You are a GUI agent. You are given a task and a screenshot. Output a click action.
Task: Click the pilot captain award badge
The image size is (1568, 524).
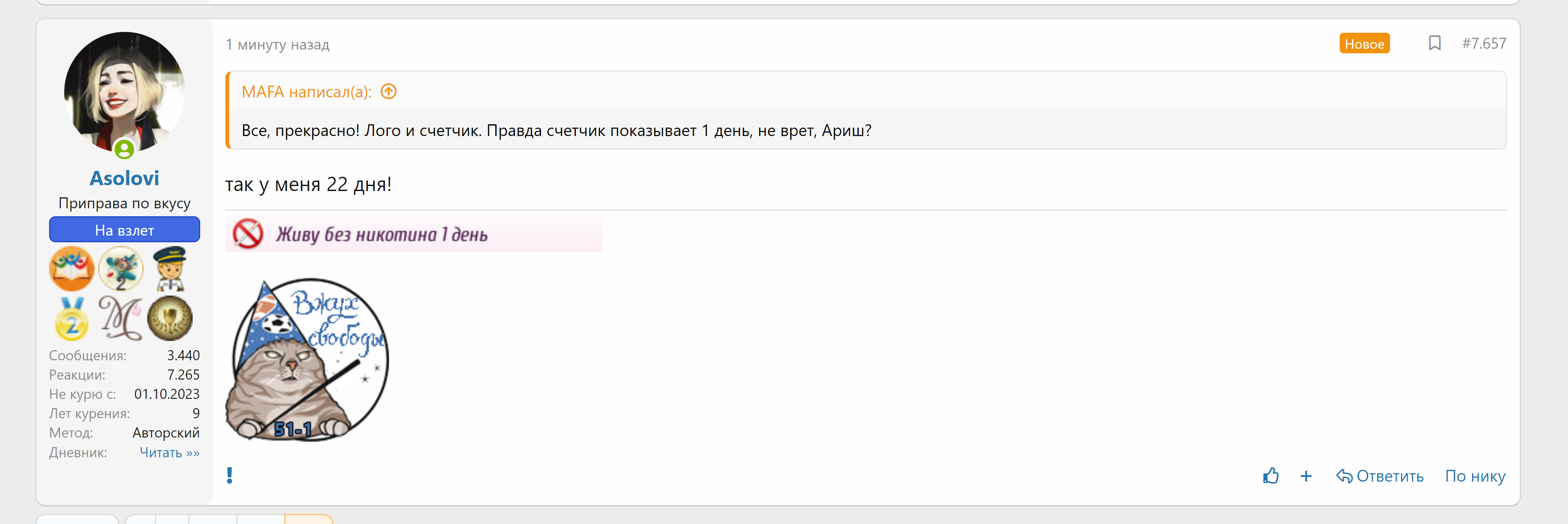coord(170,268)
